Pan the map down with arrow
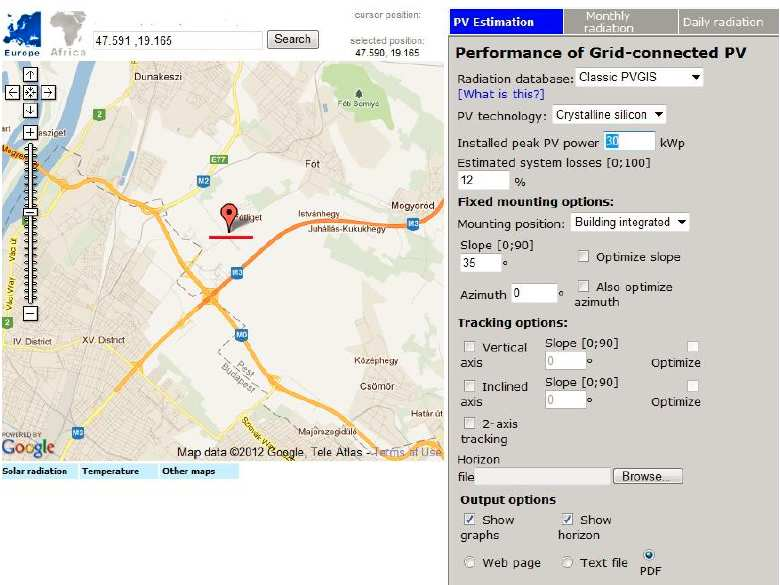The image size is (780, 585). point(30,110)
